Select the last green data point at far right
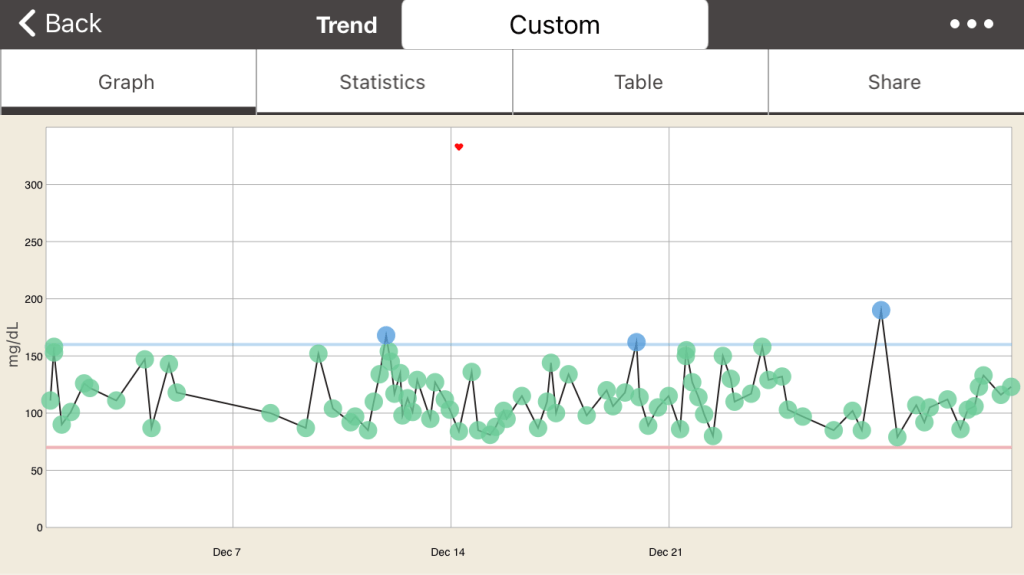Image resolution: width=1024 pixels, height=575 pixels. coord(1011,387)
